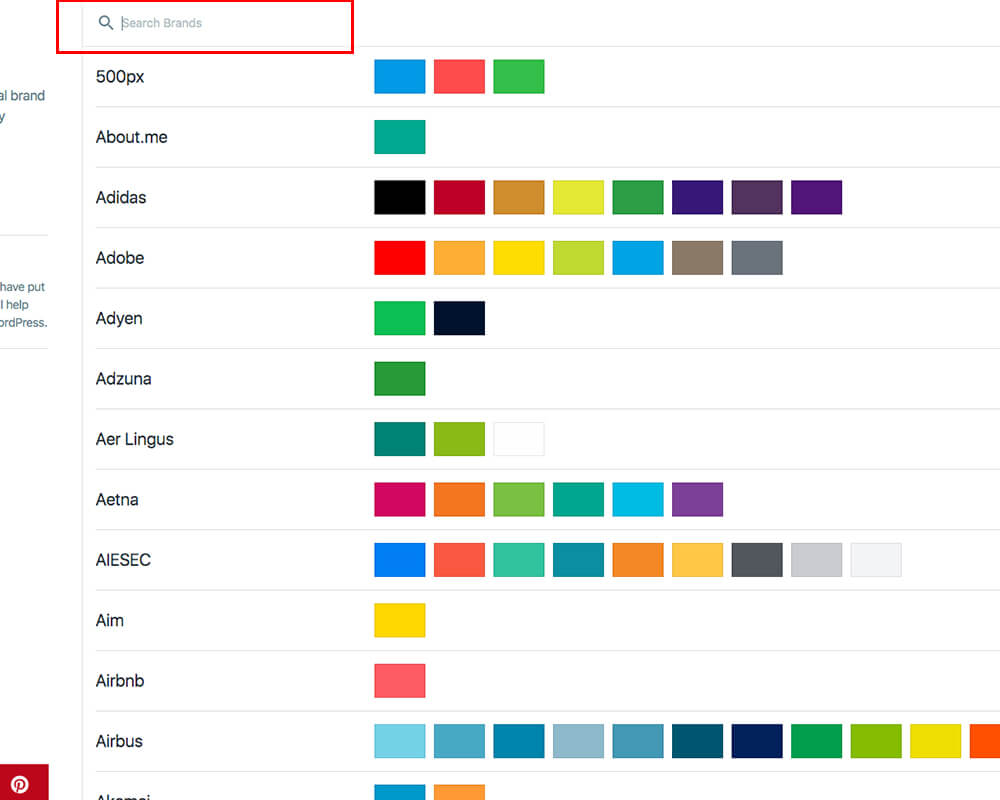Click the brown Adobe swatch
The height and width of the screenshot is (800, 1000).
click(x=698, y=258)
